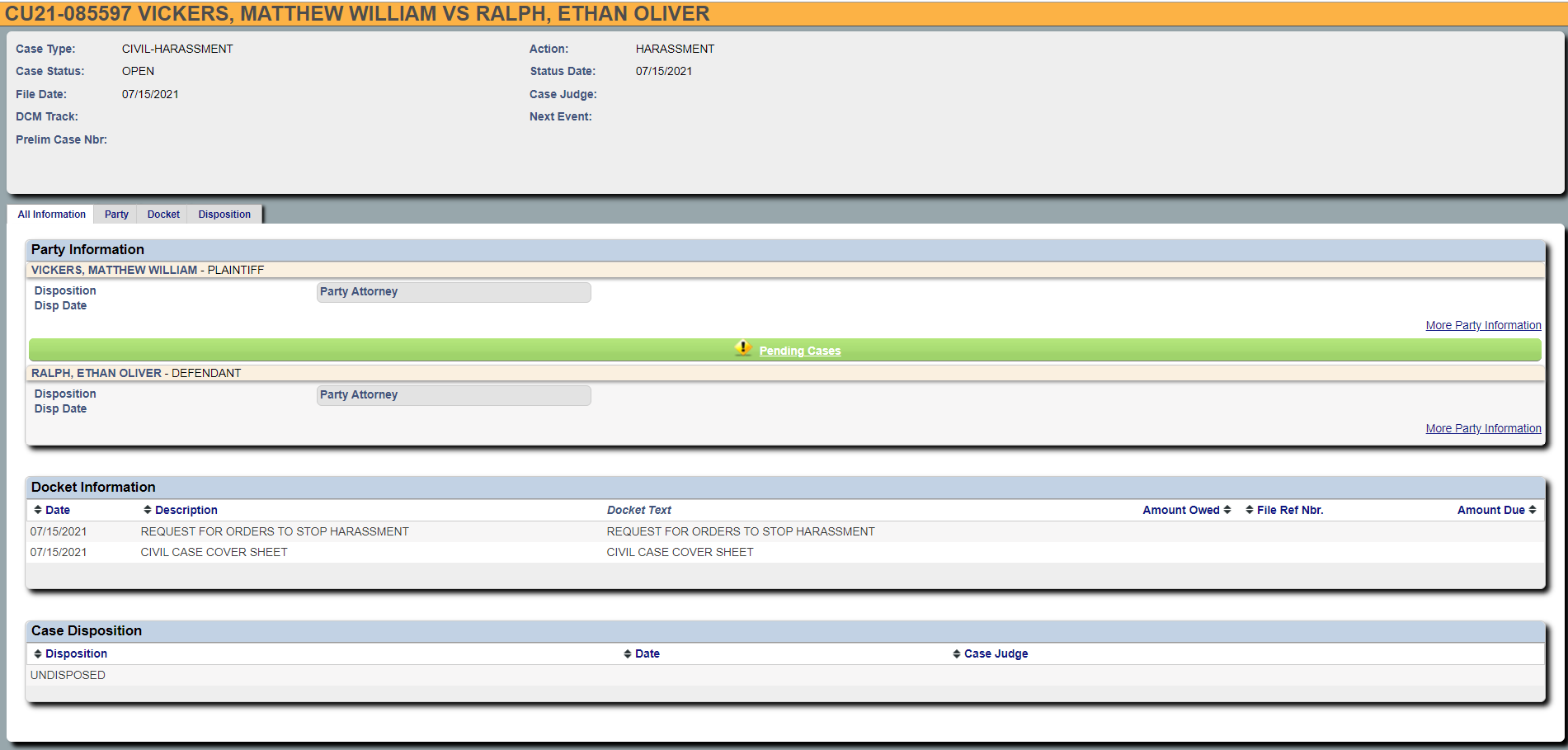Viewport: 1568px width, 750px height.
Task: Click the UNDISPOSED disposition row
Action: tap(786, 675)
